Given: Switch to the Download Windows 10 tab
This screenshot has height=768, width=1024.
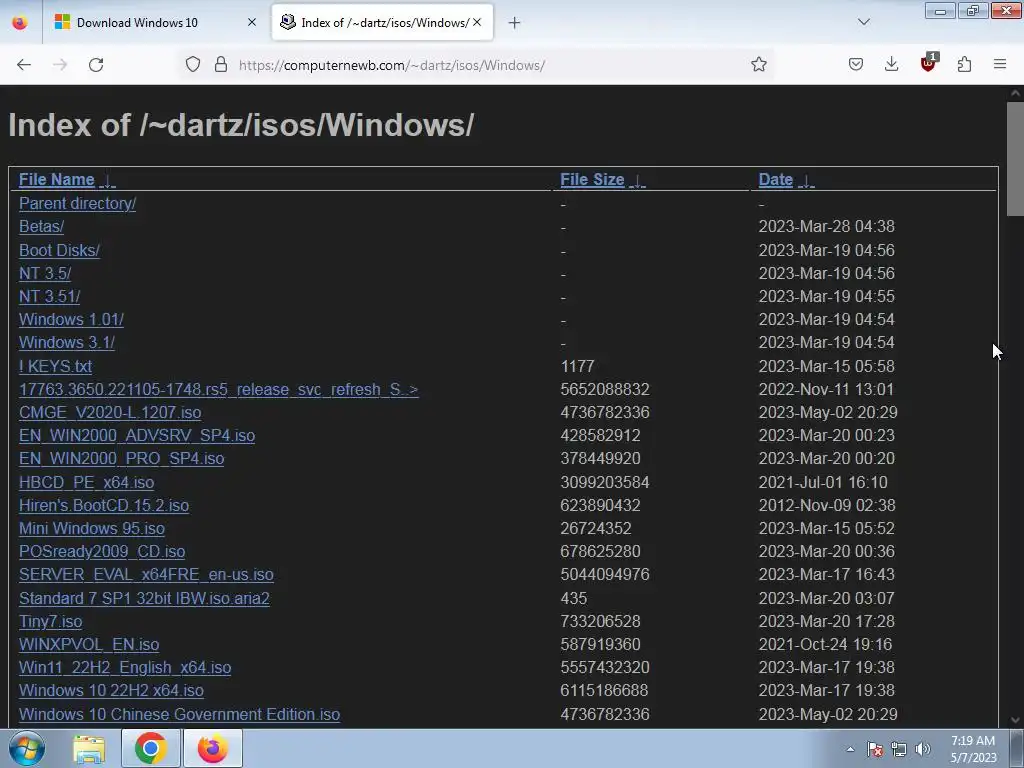Looking at the screenshot, I should (155, 23).
